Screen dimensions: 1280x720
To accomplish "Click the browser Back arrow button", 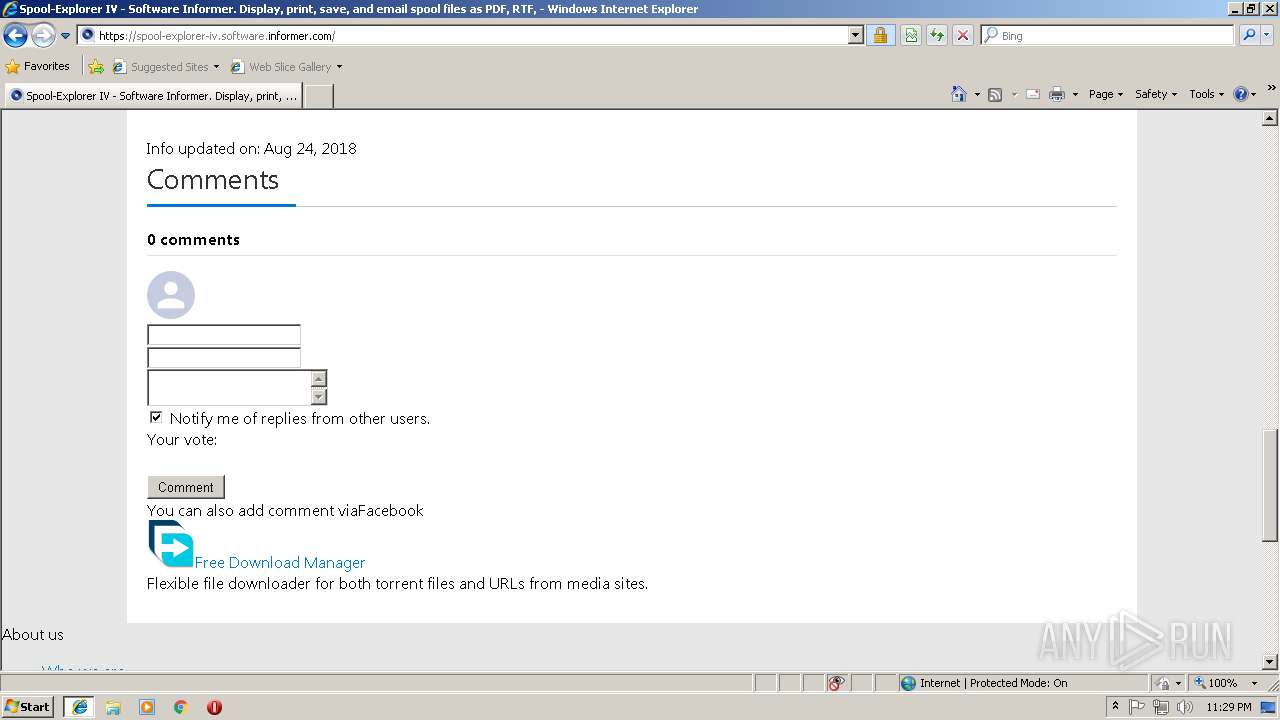I will (x=15, y=36).
